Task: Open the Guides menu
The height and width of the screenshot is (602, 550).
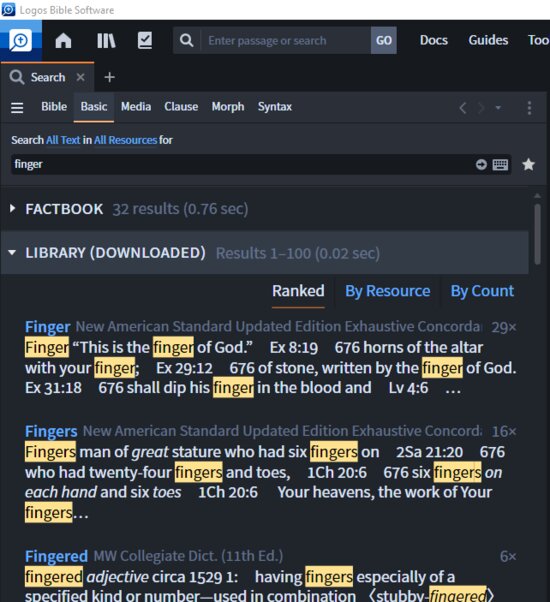Action: [x=488, y=40]
